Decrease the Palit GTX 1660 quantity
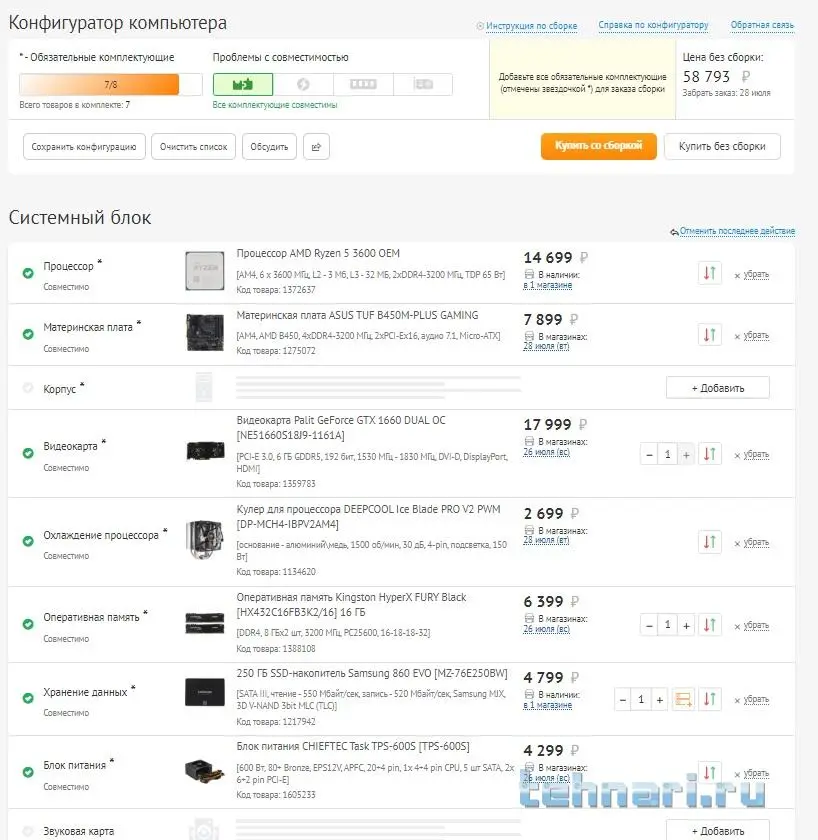The width and height of the screenshot is (818, 840). click(x=650, y=454)
